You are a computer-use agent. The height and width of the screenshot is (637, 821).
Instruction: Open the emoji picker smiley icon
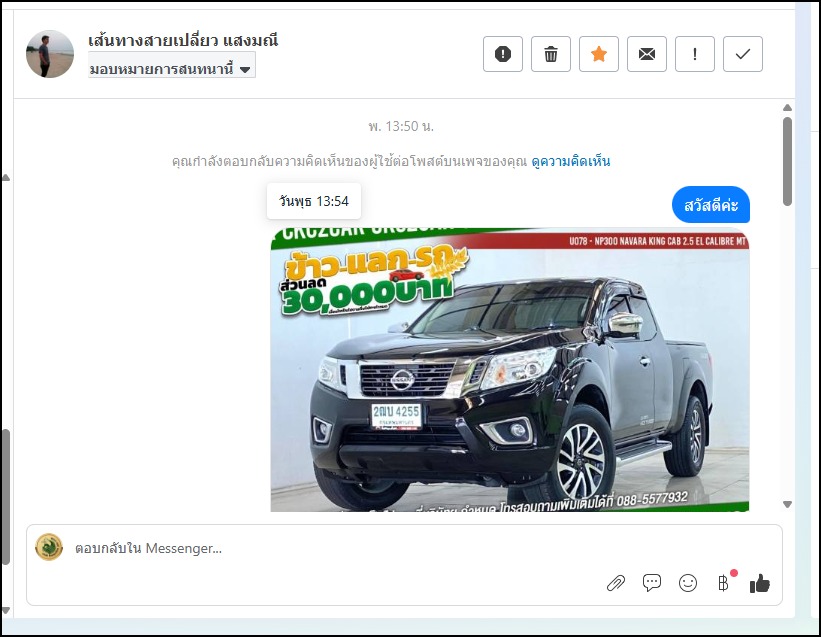[x=687, y=583]
